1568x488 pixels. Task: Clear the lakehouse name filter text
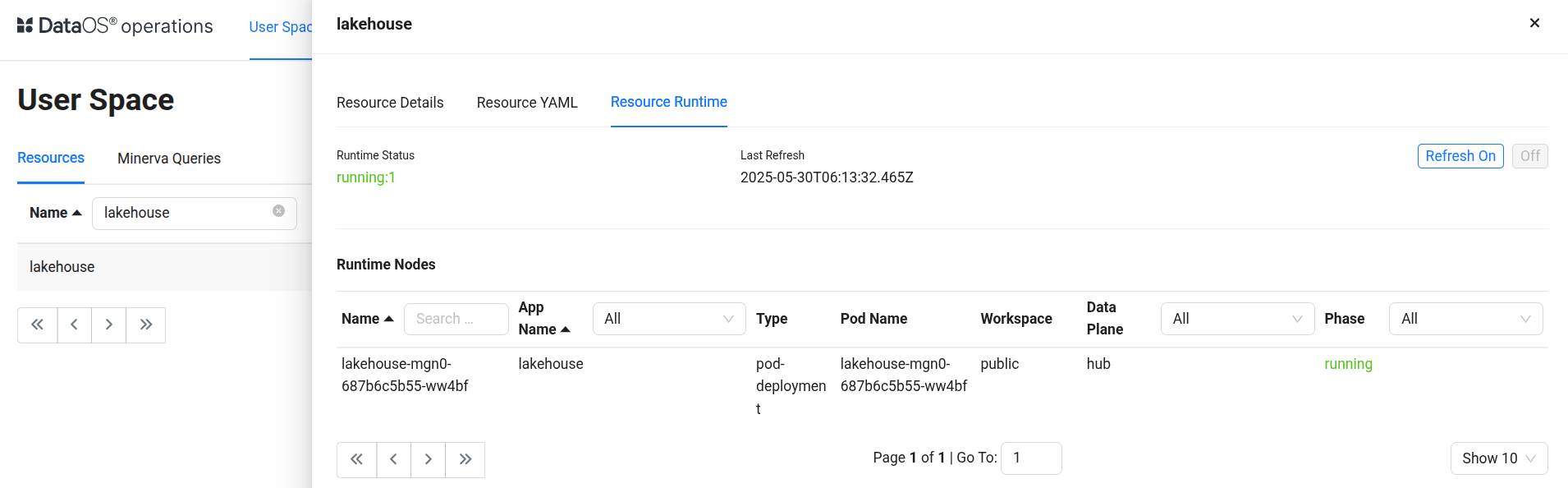pyautogui.click(x=278, y=211)
